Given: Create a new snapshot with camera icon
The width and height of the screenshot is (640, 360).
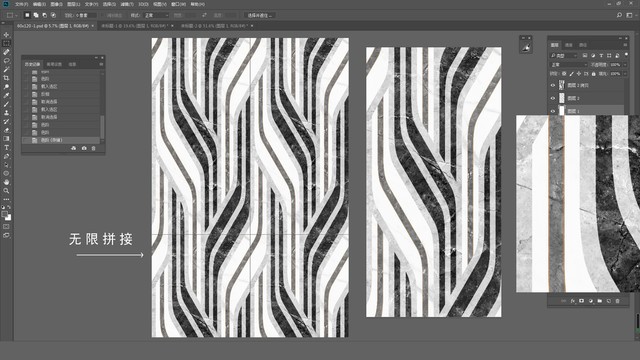Looking at the screenshot, I should tap(84, 148).
